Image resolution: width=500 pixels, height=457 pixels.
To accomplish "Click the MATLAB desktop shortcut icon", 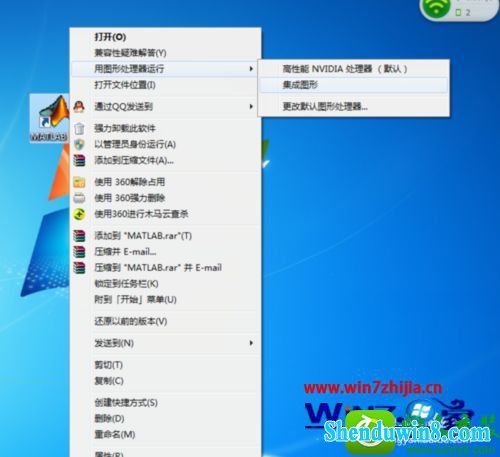I will 49,118.
